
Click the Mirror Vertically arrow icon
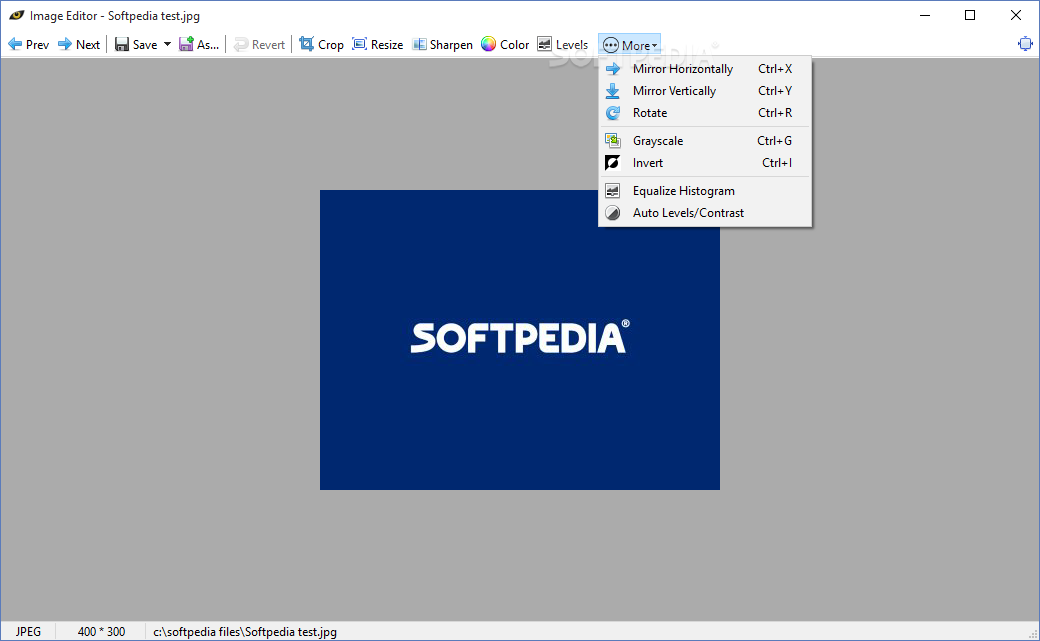613,91
